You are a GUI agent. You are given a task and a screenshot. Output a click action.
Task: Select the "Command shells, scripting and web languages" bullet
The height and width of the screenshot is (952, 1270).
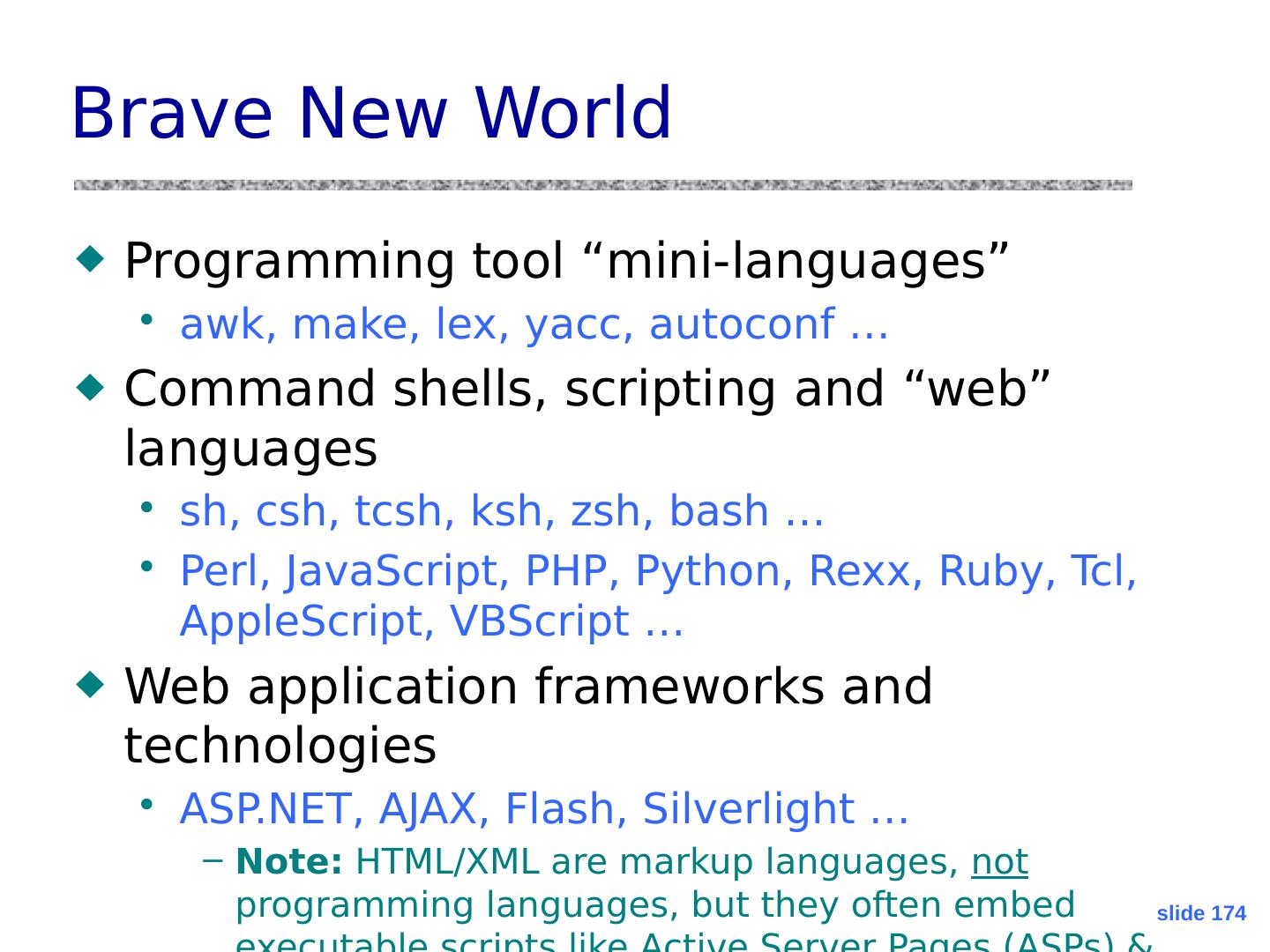[587, 418]
